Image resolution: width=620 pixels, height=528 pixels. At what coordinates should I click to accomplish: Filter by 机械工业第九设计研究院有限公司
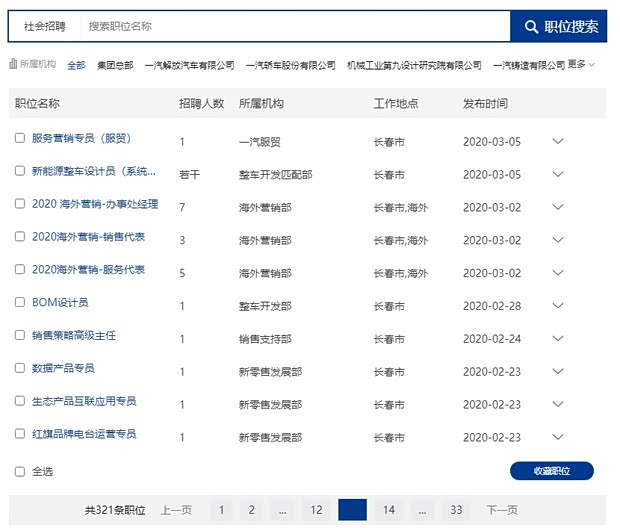(414, 65)
